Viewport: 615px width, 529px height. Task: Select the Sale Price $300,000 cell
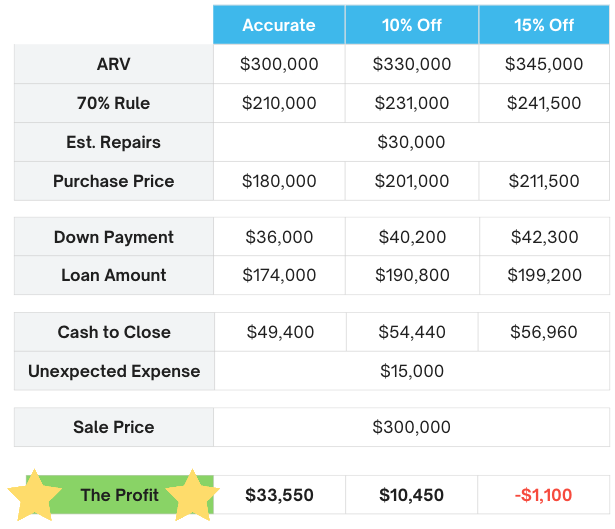click(411, 427)
